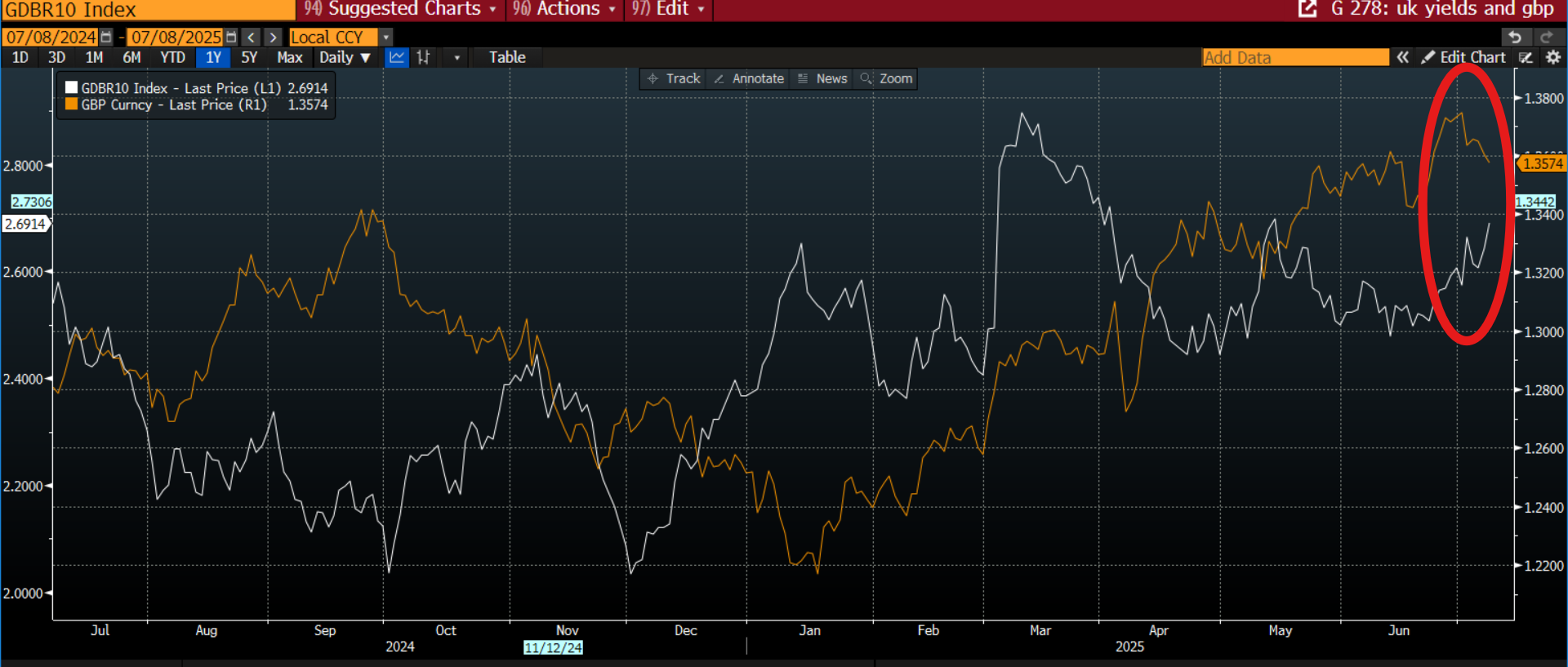Click the annotations edit icon beside Edit Chart
This screenshot has height=667, width=1568.
[1526, 57]
